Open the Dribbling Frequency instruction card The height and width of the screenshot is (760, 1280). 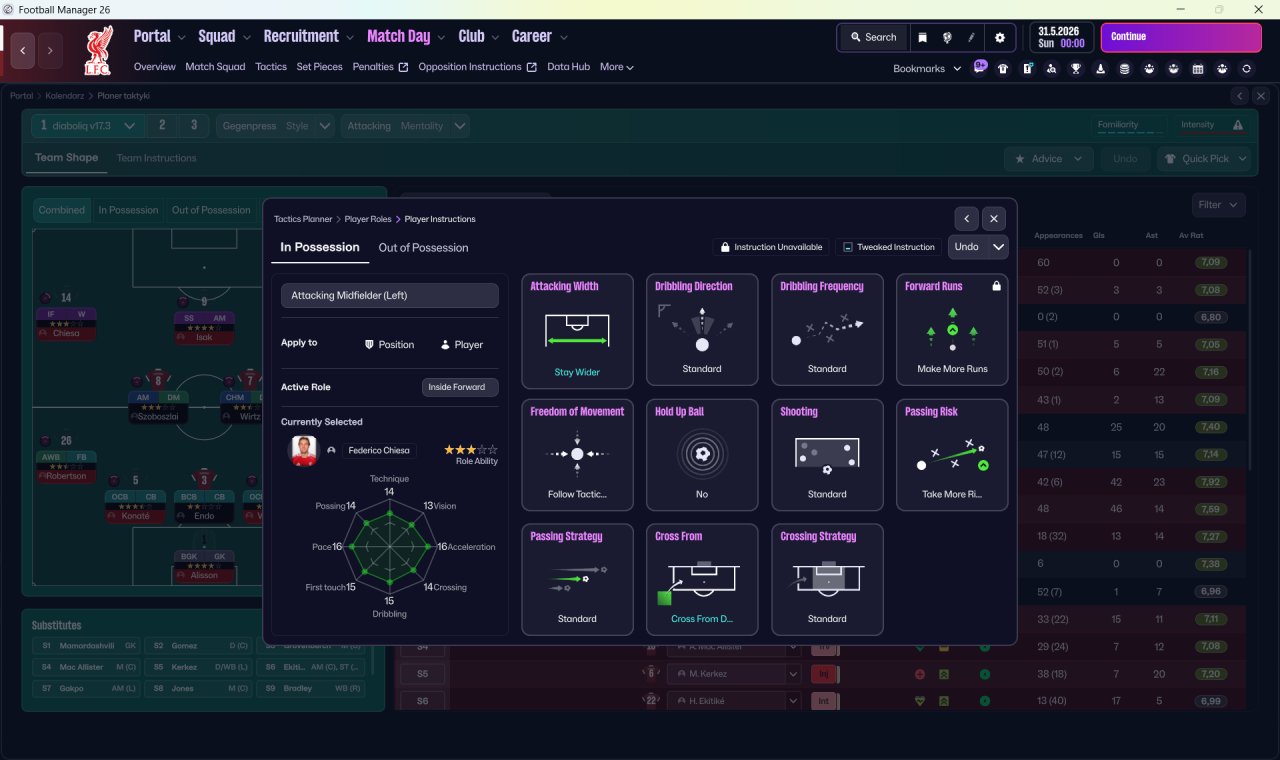point(827,329)
